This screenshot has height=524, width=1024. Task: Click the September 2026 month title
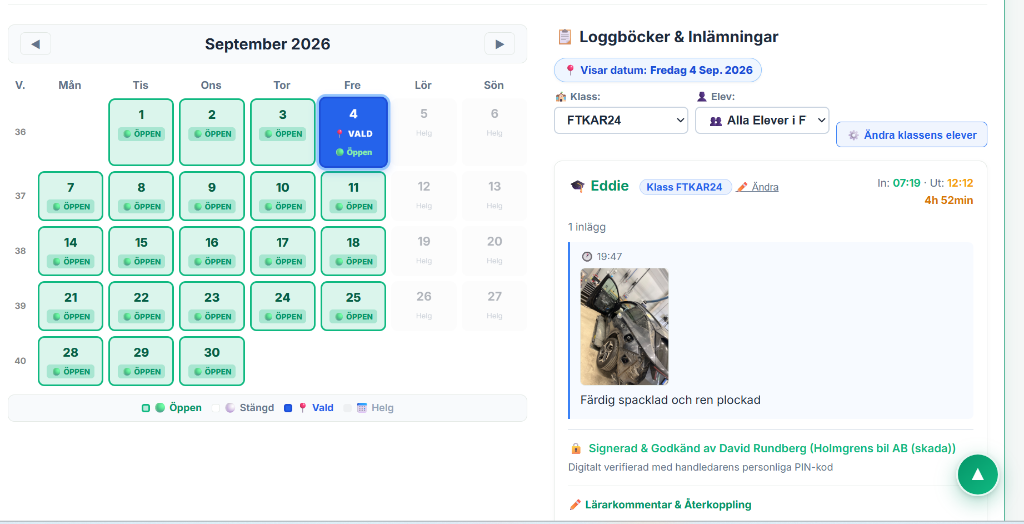click(268, 44)
